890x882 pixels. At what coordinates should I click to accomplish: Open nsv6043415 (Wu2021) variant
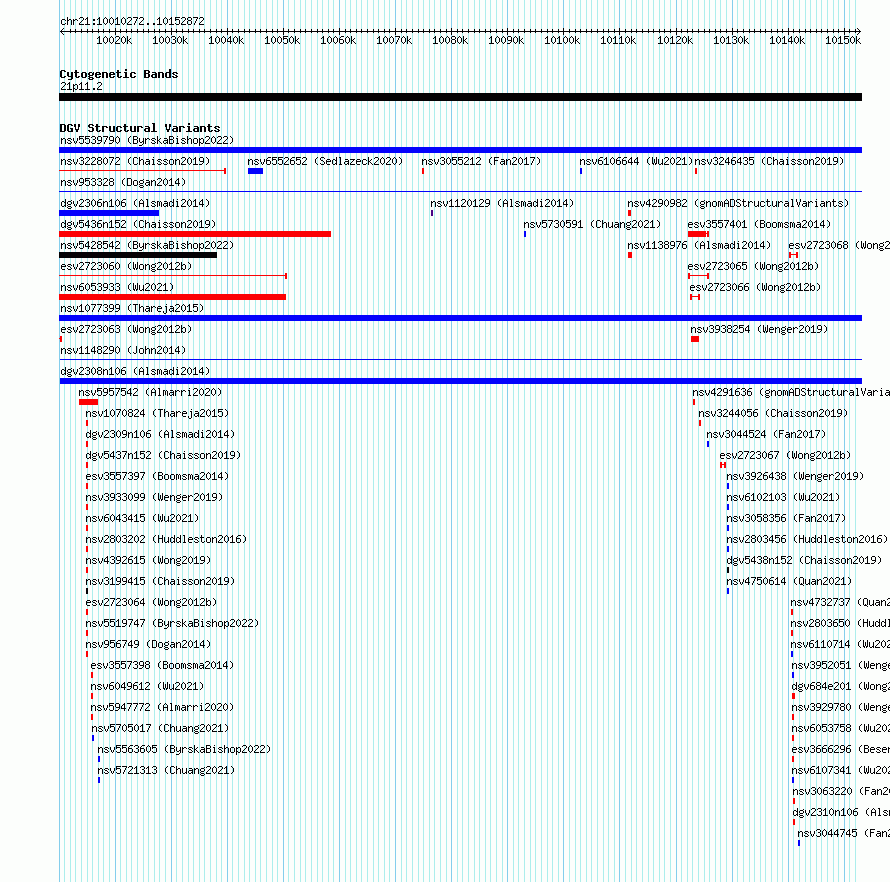click(x=142, y=518)
